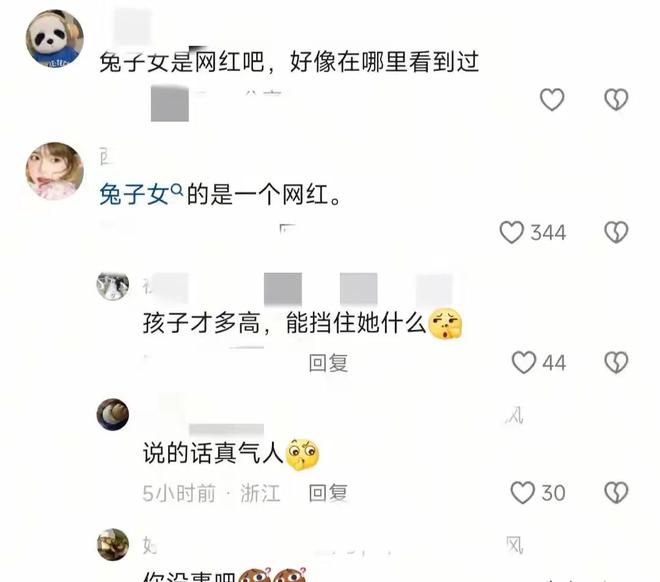Open the cat avatar profile
660x582 pixels.
point(113,286)
